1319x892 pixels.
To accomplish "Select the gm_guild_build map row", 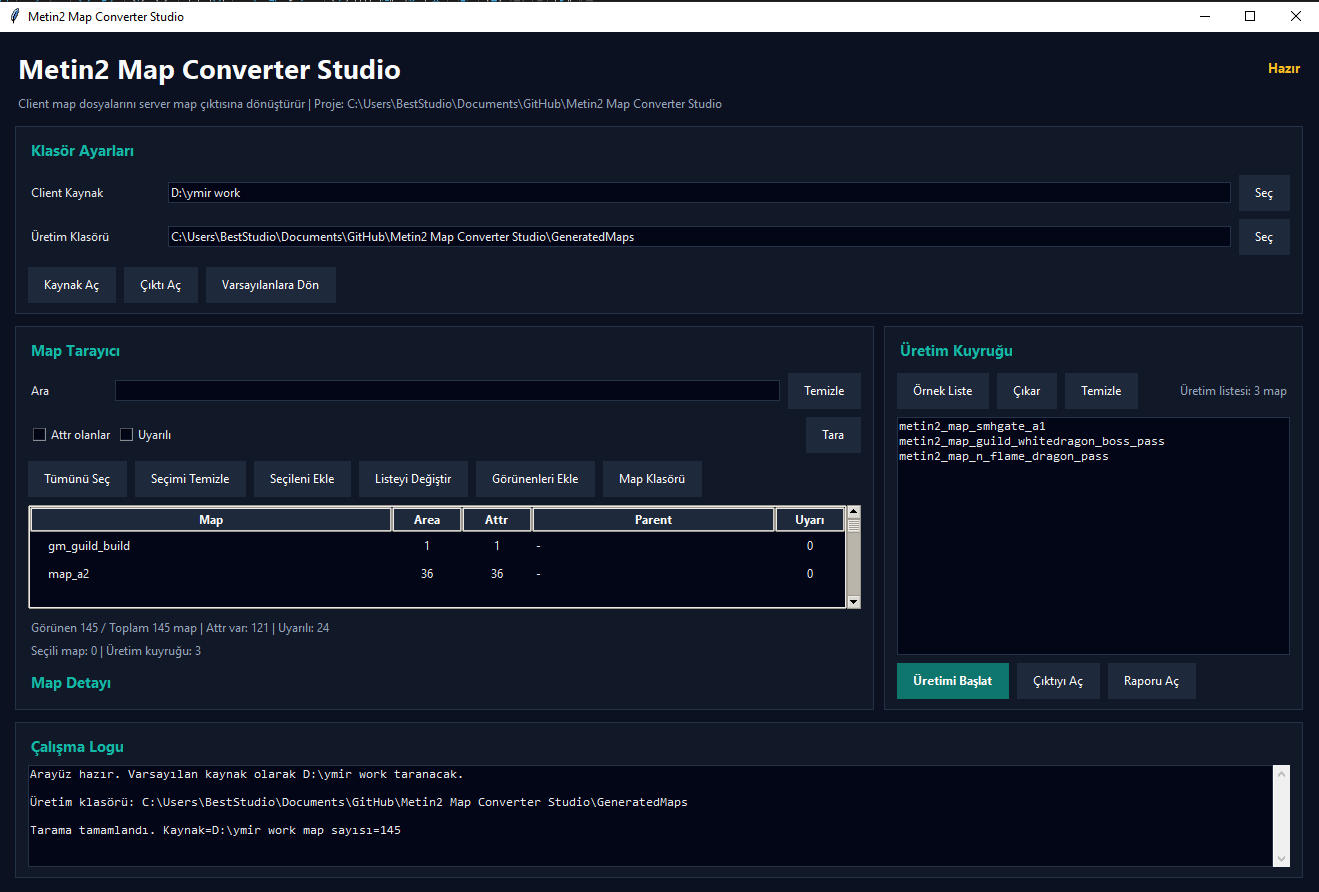I will tap(437, 546).
